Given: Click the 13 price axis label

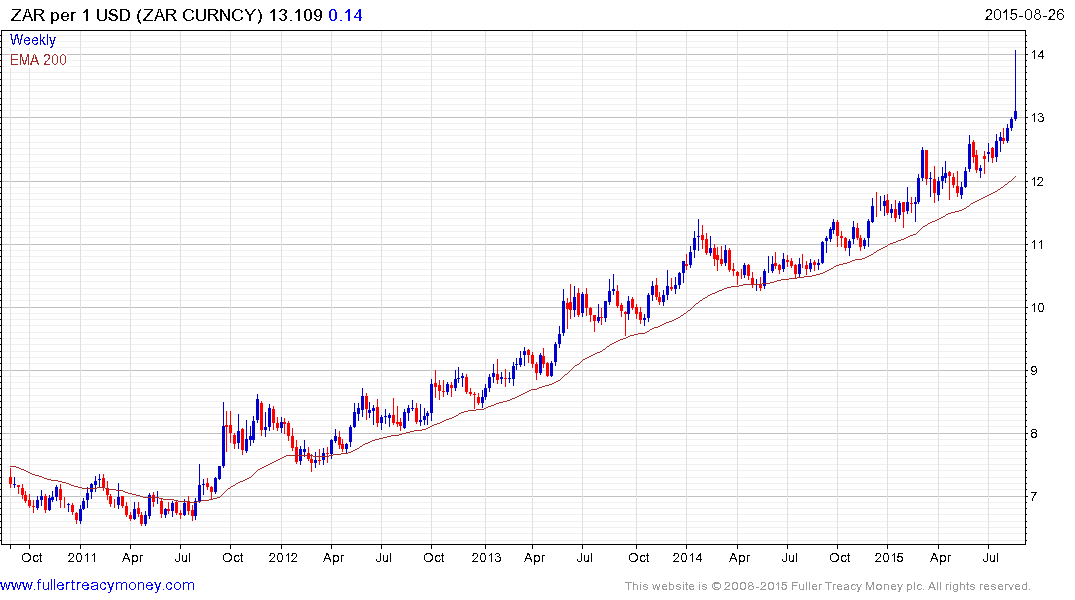Looking at the screenshot, I should [x=1037, y=118].
